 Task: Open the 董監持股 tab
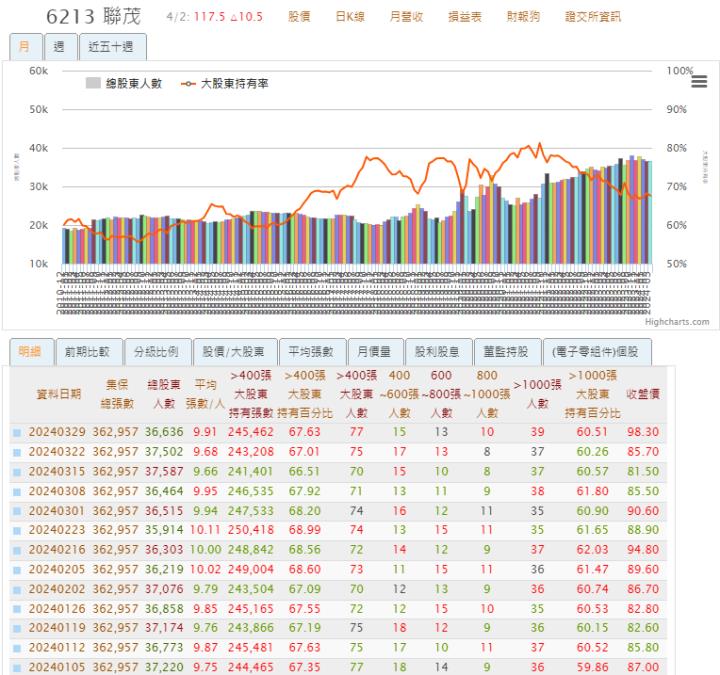tap(507, 352)
